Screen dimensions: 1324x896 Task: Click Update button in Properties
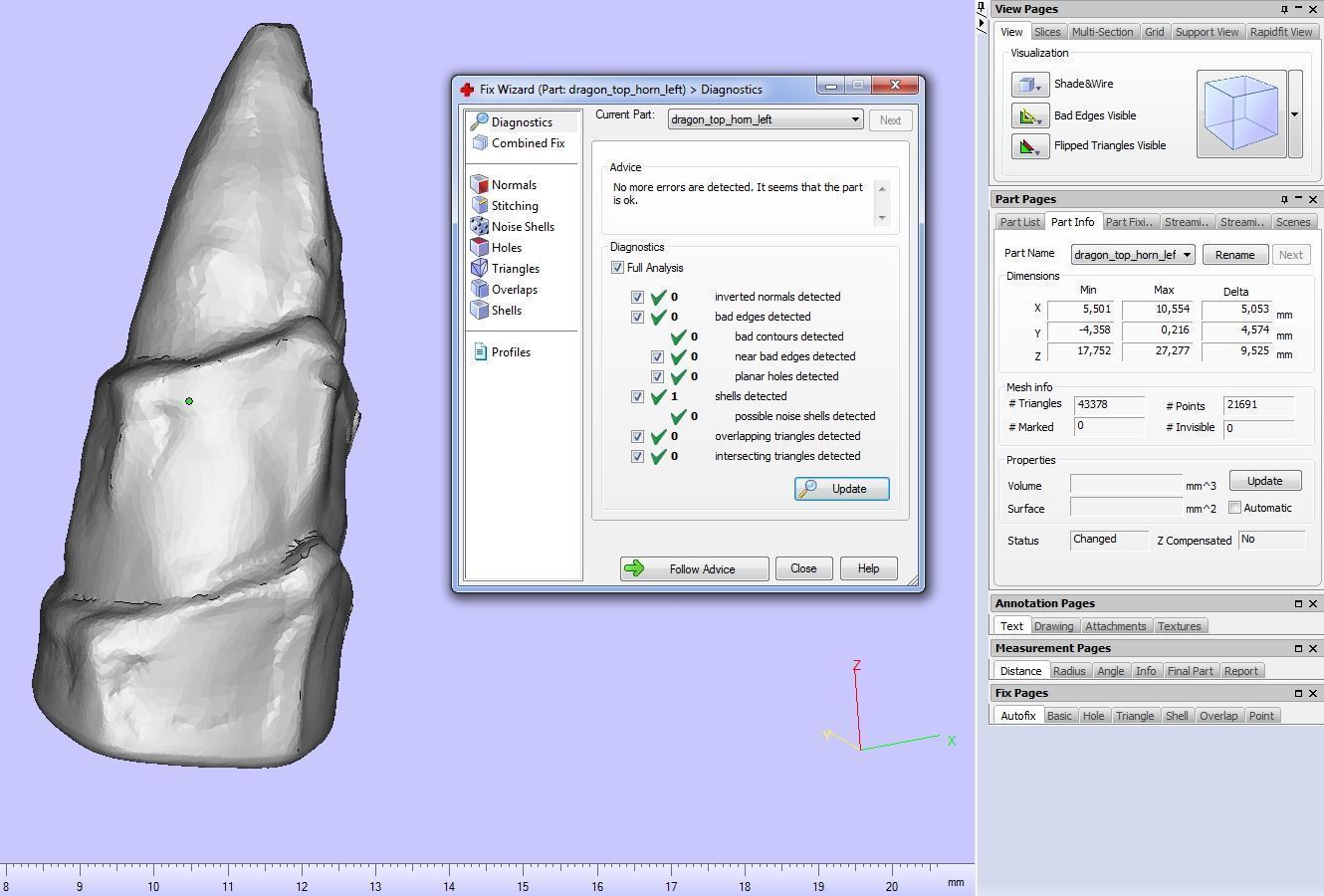1264,481
